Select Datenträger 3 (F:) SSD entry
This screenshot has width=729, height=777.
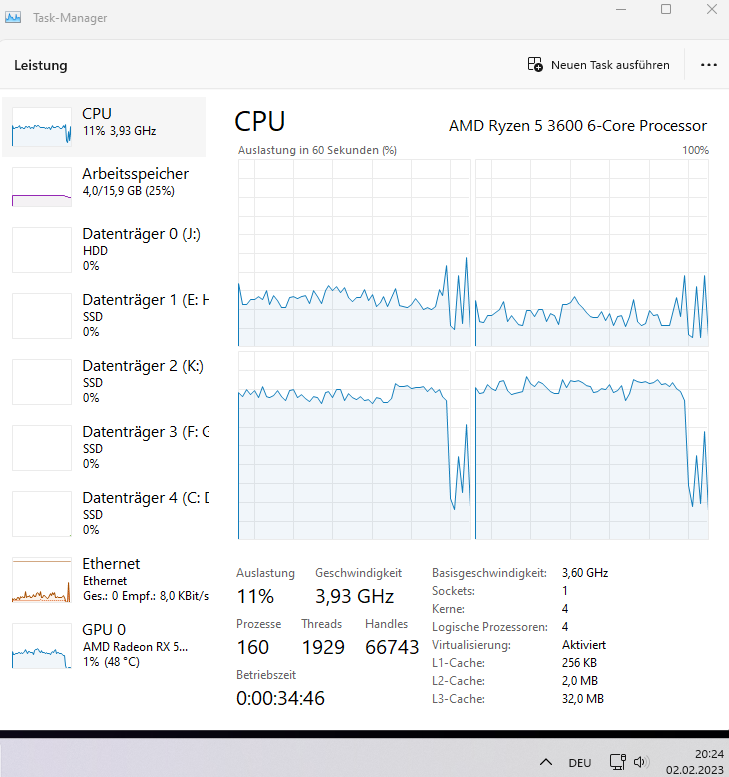[x=104, y=447]
